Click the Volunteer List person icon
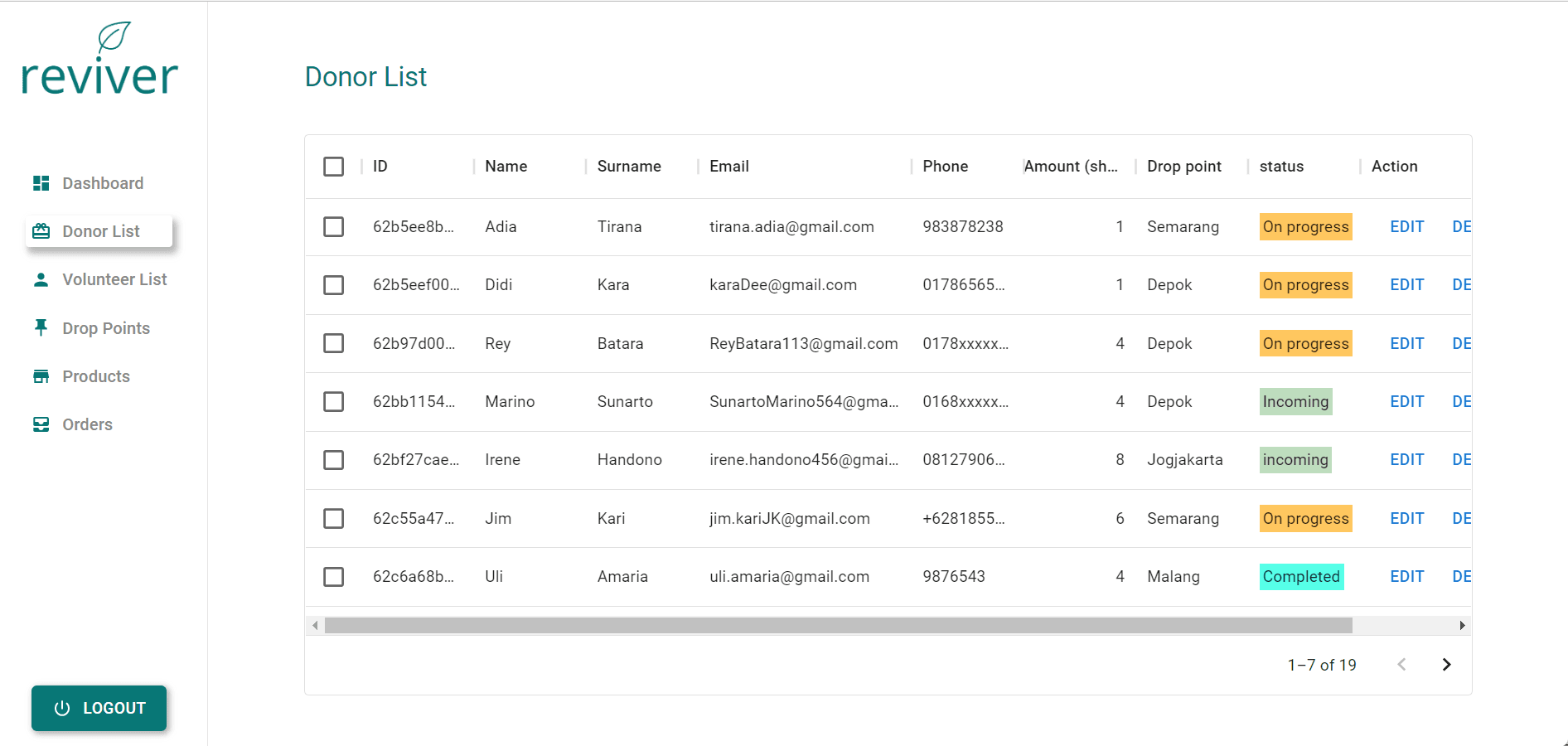Screen dimensions: 1568x746 click(x=41, y=279)
